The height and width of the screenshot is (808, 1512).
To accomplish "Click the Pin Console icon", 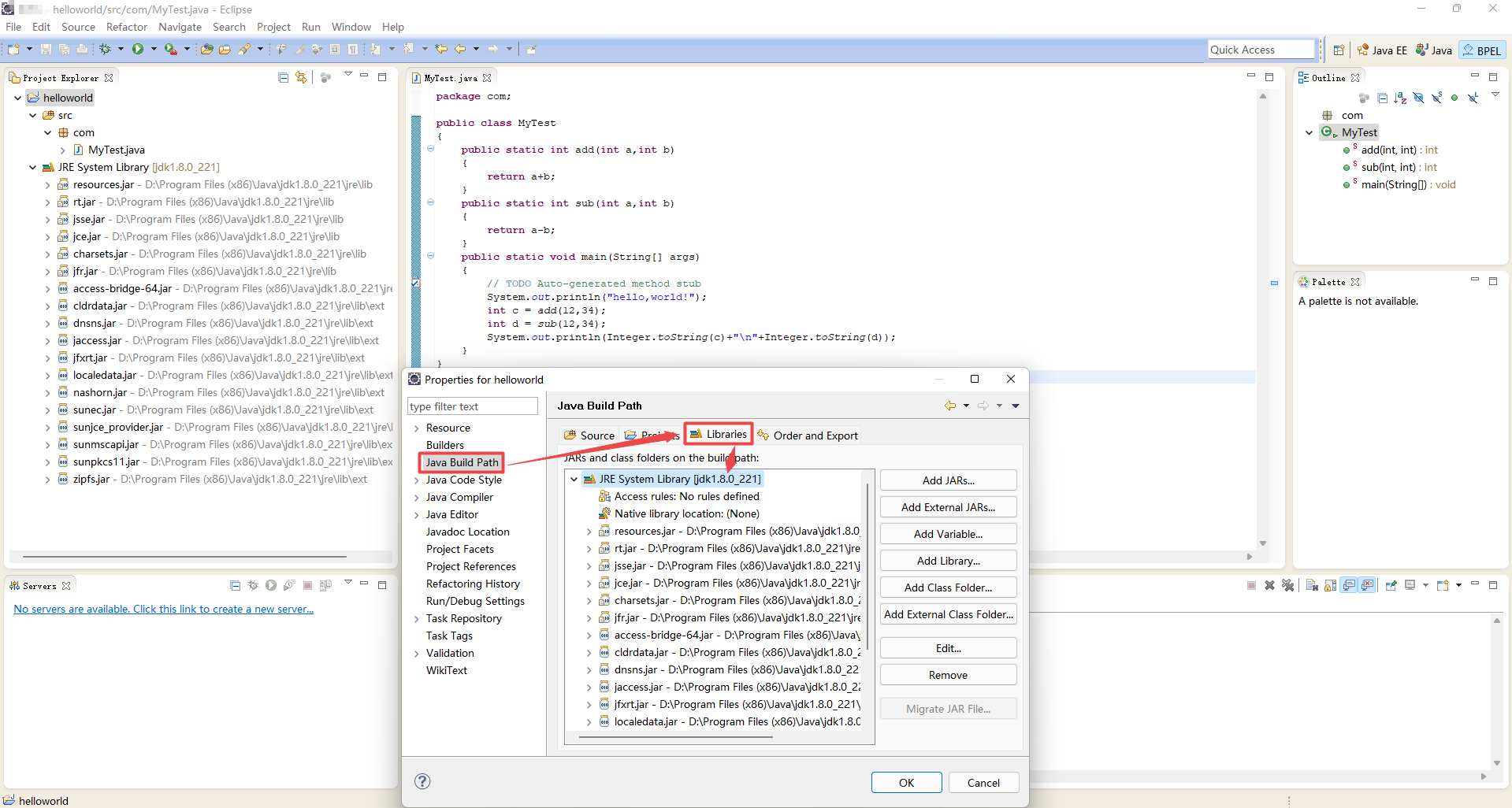I will tap(1391, 585).
